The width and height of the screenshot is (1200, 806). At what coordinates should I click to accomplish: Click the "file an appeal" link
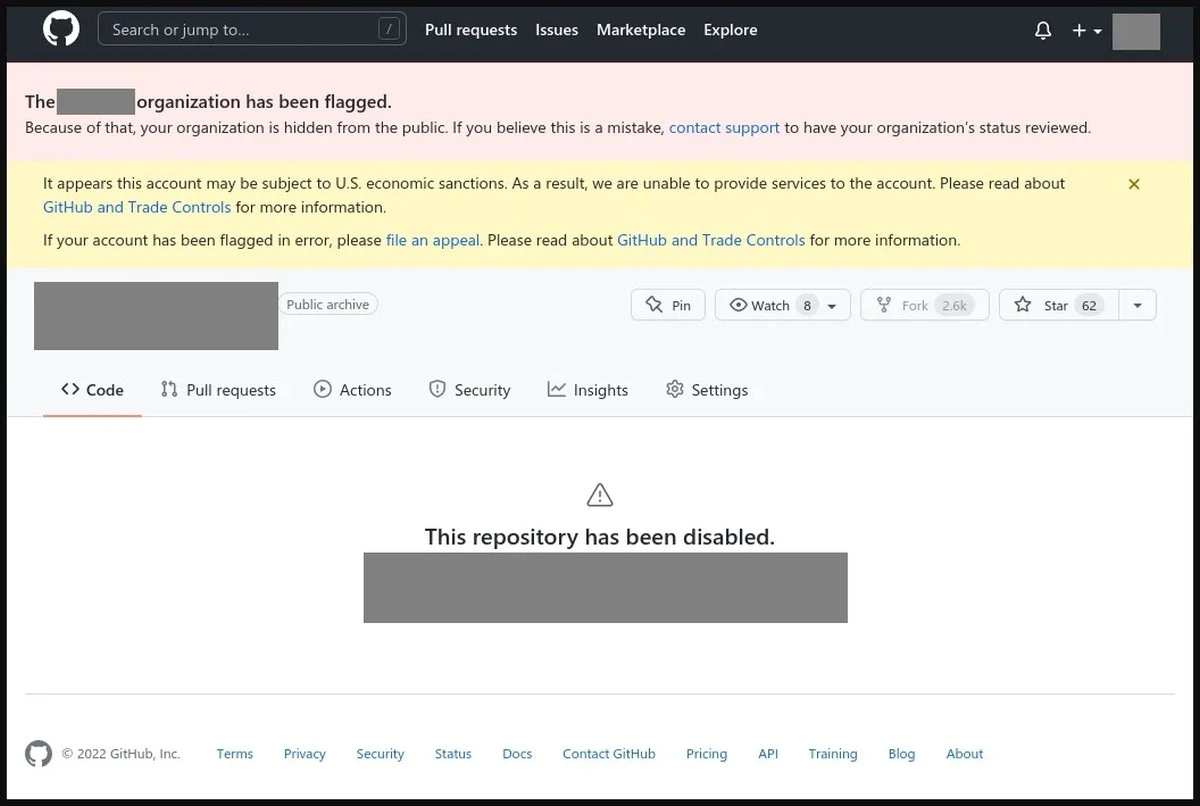(432, 240)
